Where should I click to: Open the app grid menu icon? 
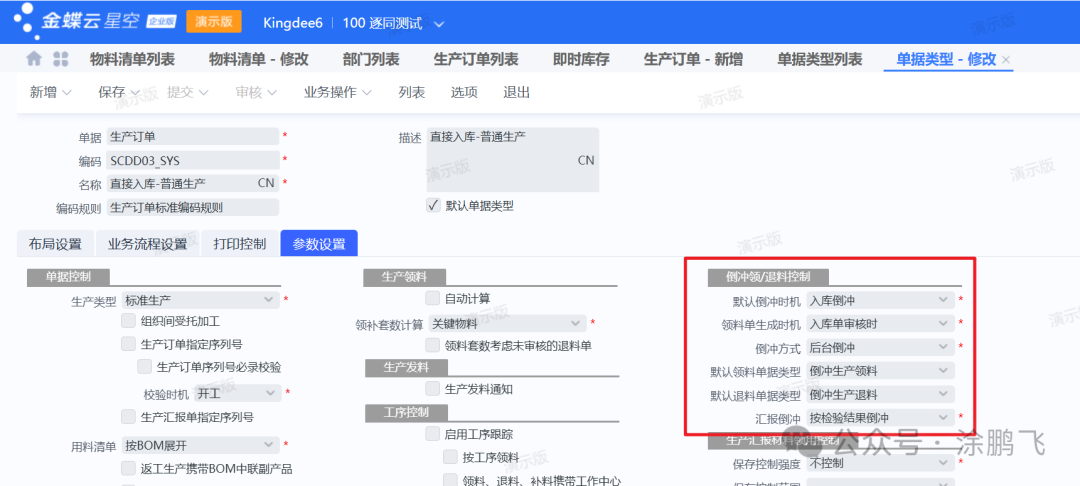[x=61, y=59]
